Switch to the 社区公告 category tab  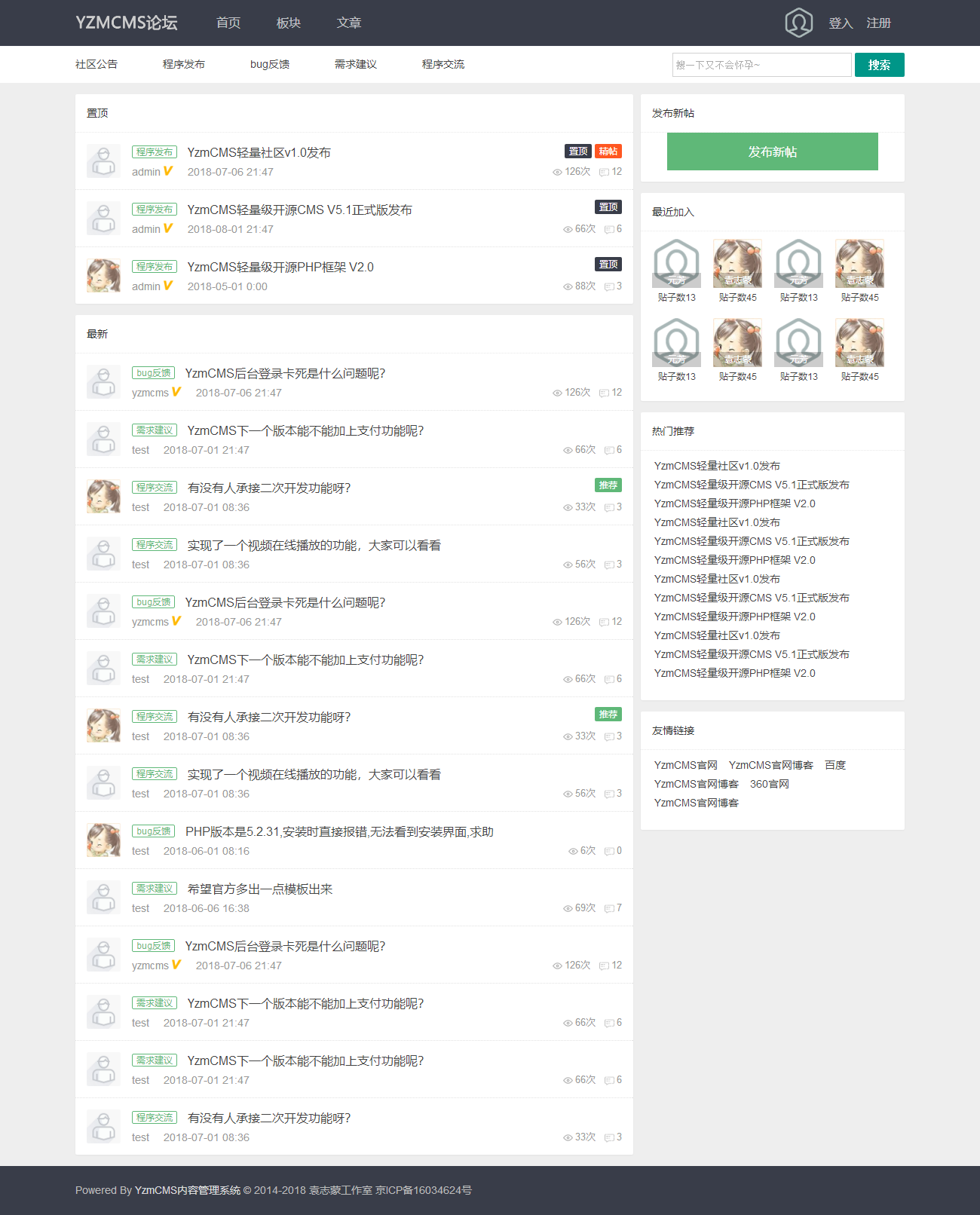click(96, 65)
